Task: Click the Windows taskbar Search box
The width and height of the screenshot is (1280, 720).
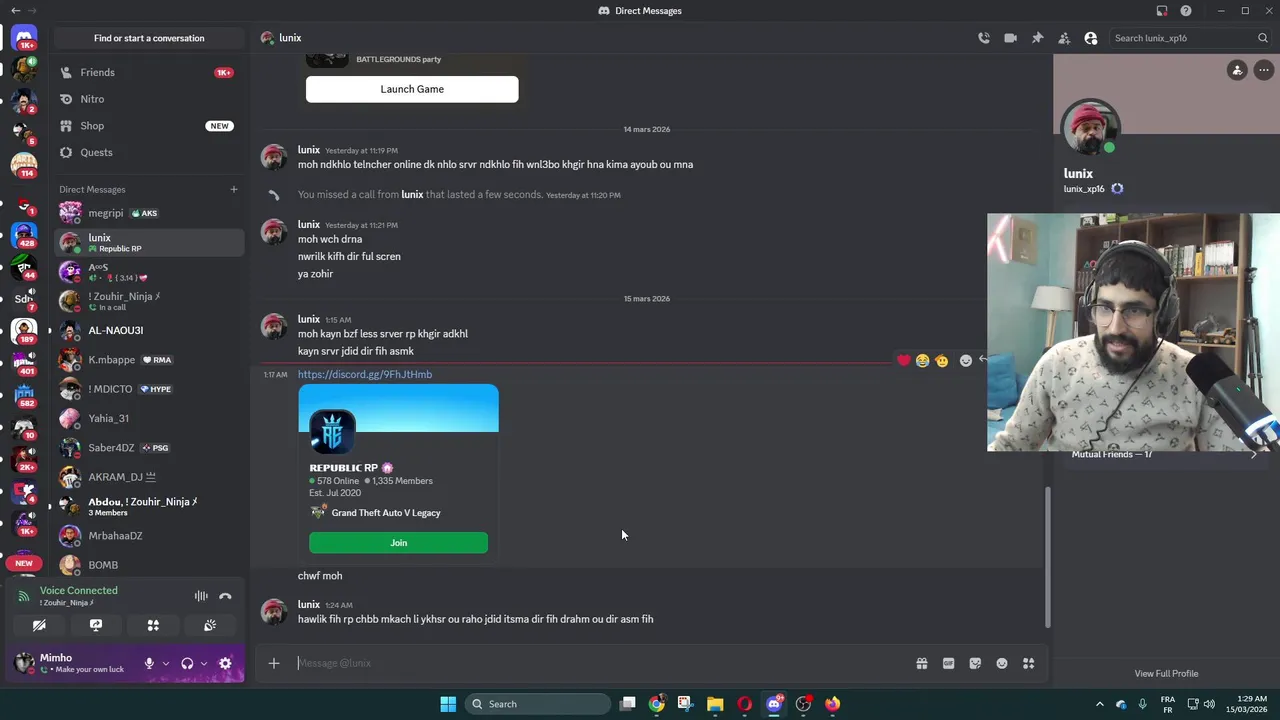Action: pos(540,704)
